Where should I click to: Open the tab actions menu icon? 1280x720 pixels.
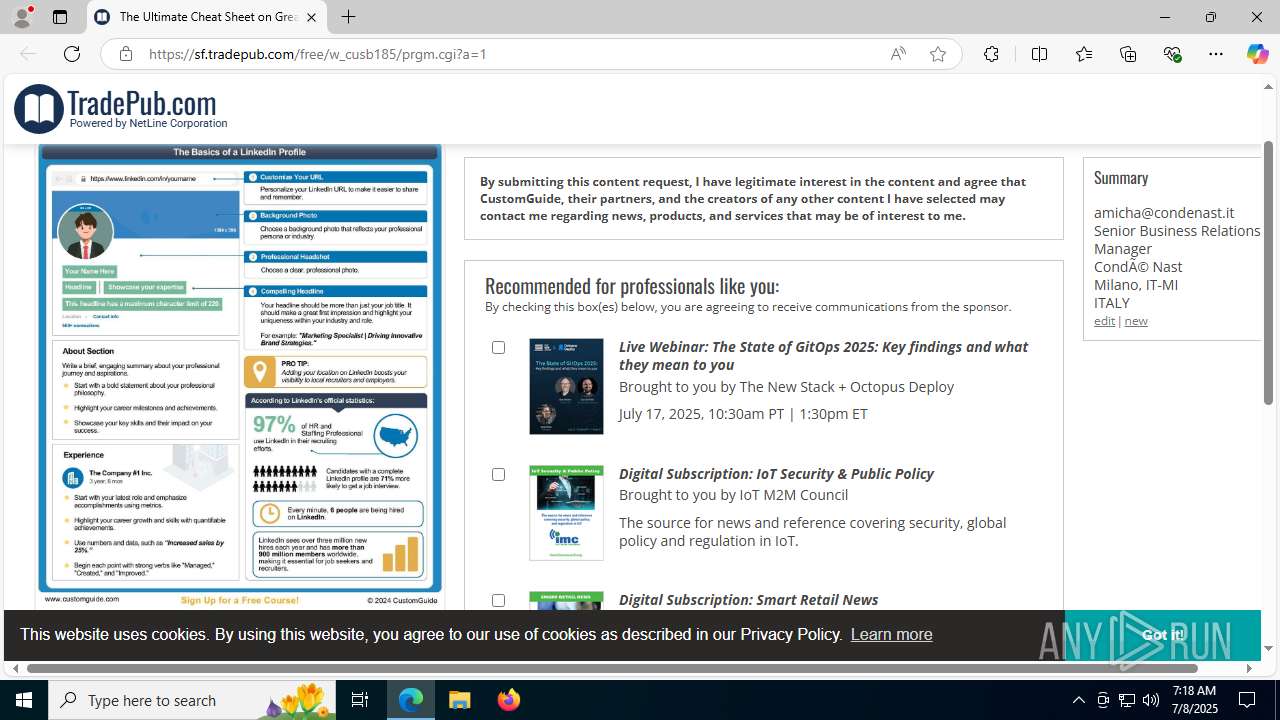tap(60, 17)
